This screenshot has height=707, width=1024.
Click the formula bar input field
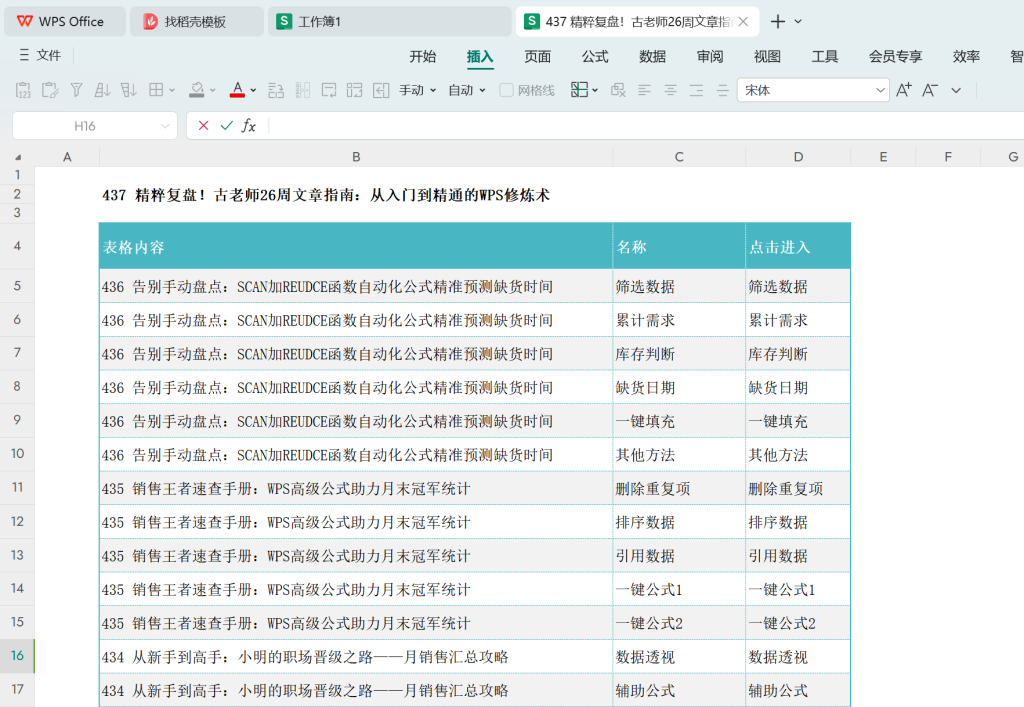(x=645, y=125)
